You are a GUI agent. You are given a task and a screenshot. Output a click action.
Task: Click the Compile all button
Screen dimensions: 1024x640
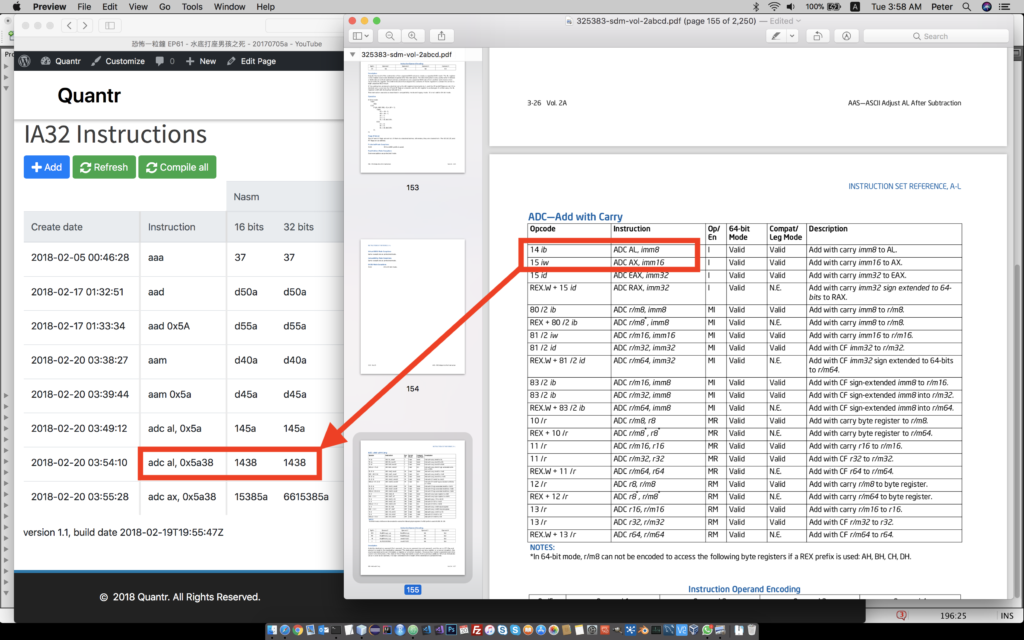177,167
